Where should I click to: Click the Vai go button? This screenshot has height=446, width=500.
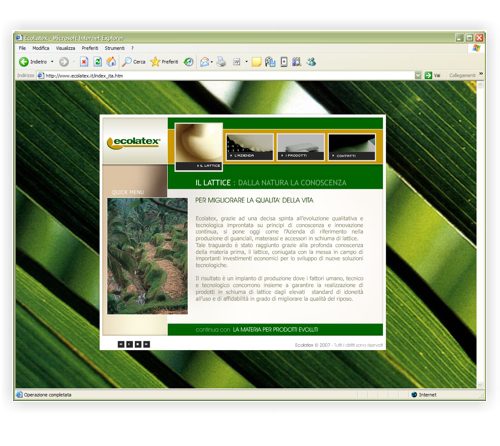coord(432,76)
